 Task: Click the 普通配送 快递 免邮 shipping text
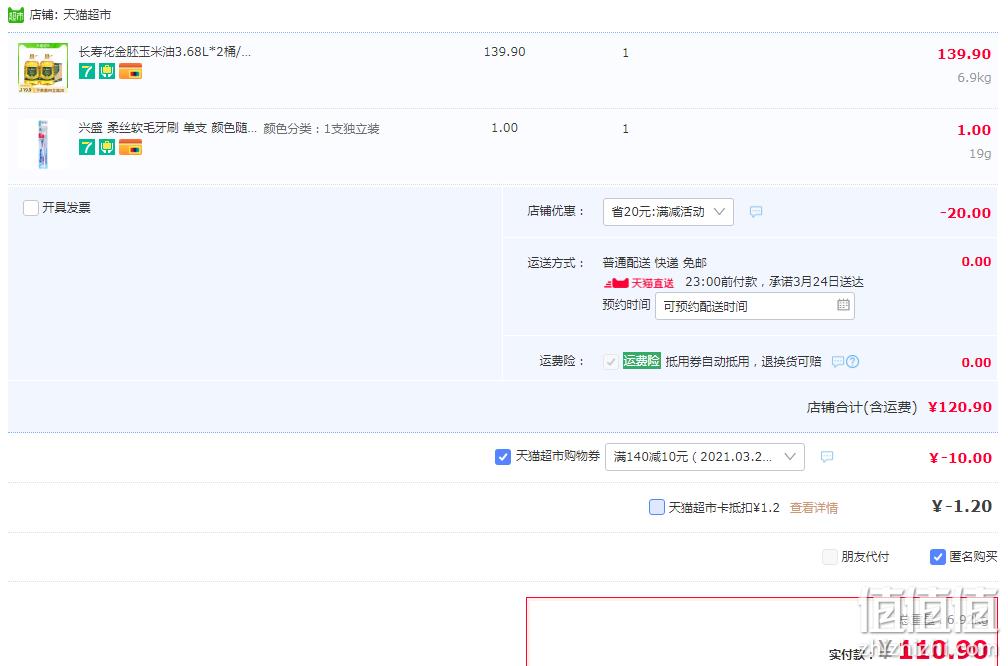[654, 262]
